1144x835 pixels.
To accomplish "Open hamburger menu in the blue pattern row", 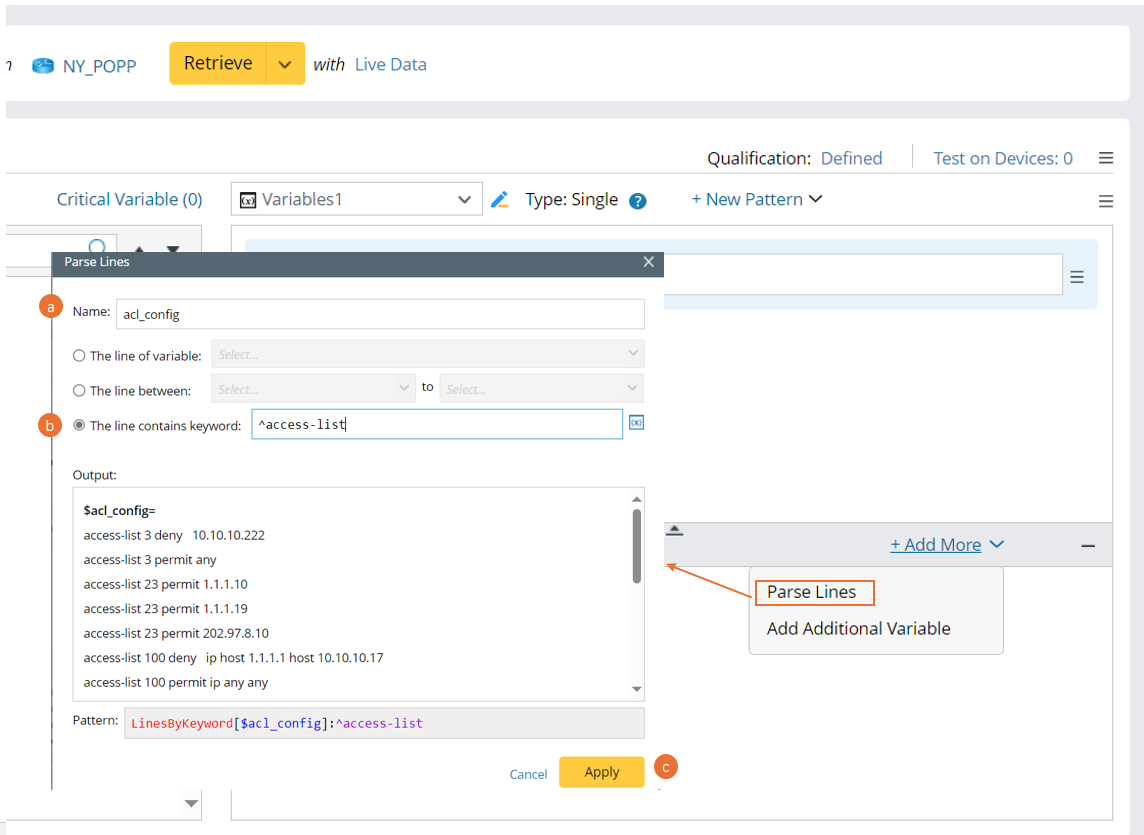I will [x=1077, y=277].
